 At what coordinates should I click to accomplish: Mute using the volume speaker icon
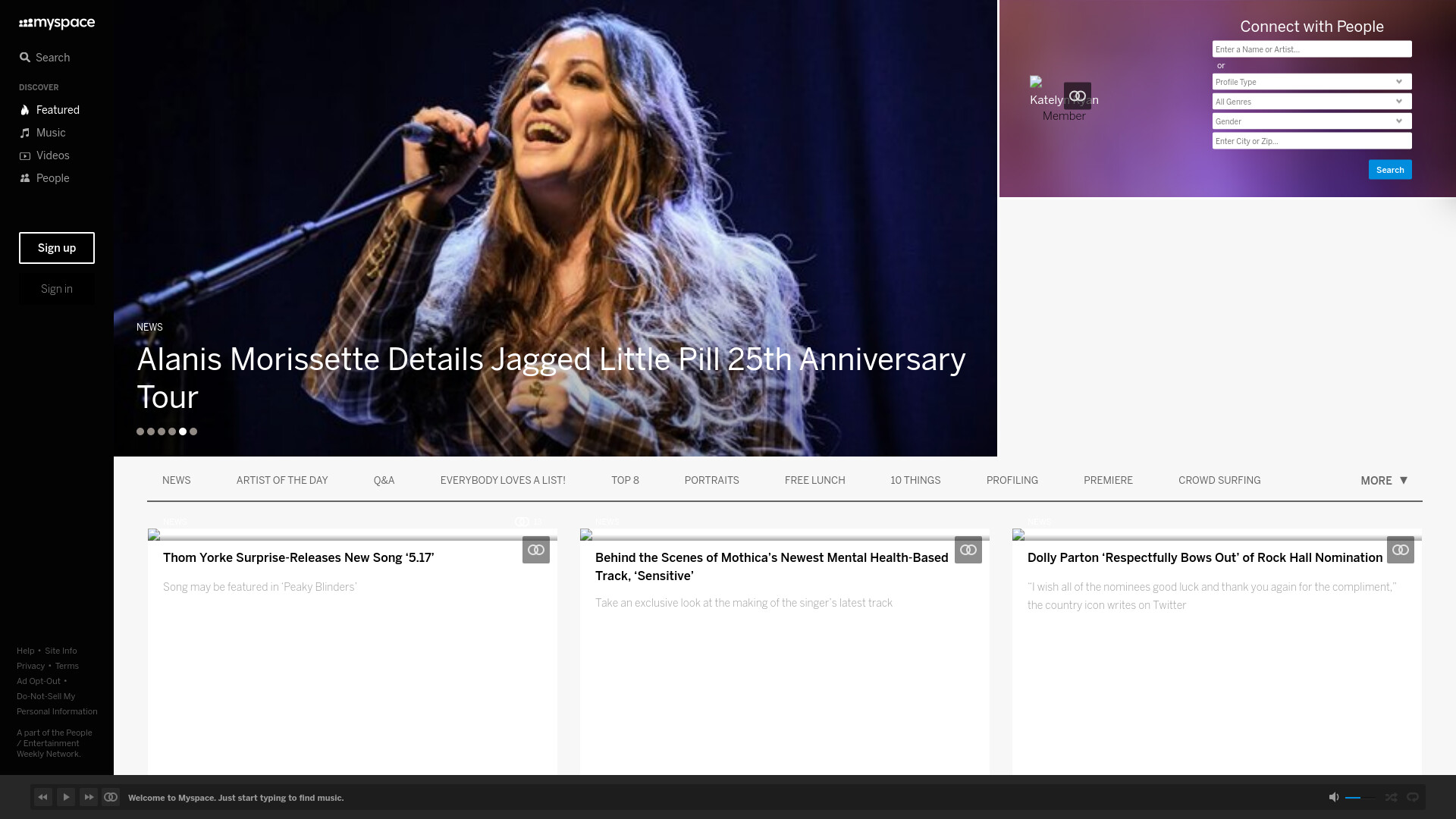coord(1334,797)
